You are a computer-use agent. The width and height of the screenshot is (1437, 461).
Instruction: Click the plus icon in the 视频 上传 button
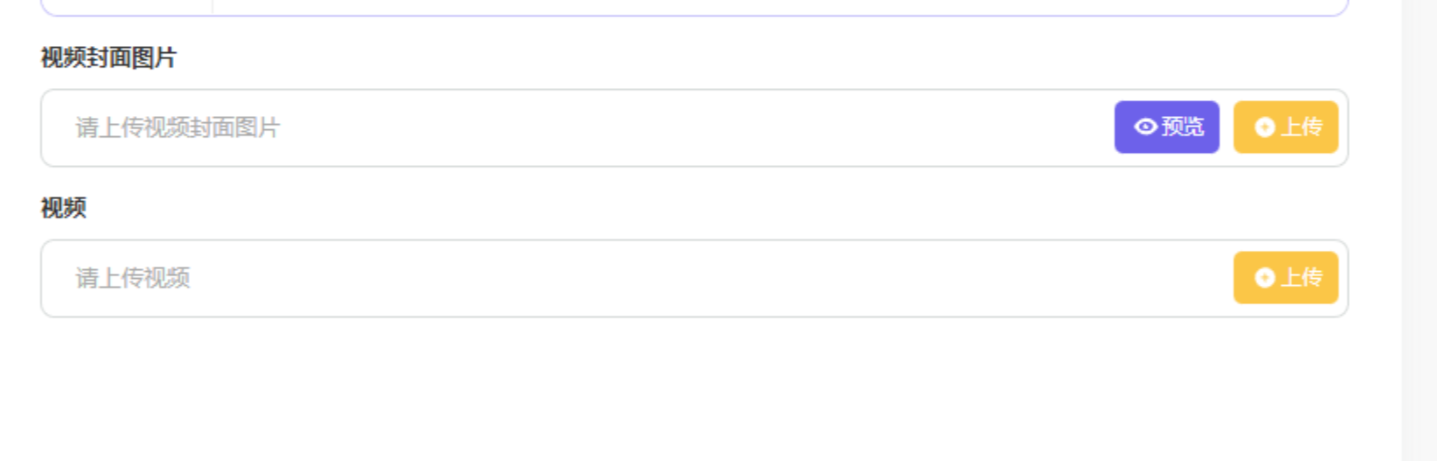click(x=1265, y=278)
